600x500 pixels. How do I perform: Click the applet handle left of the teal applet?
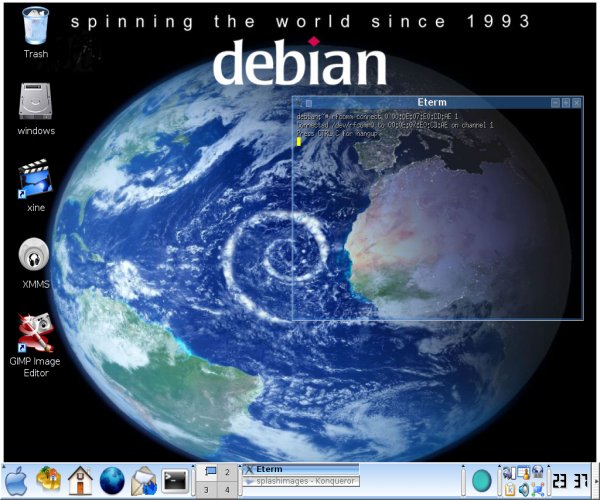click(463, 481)
